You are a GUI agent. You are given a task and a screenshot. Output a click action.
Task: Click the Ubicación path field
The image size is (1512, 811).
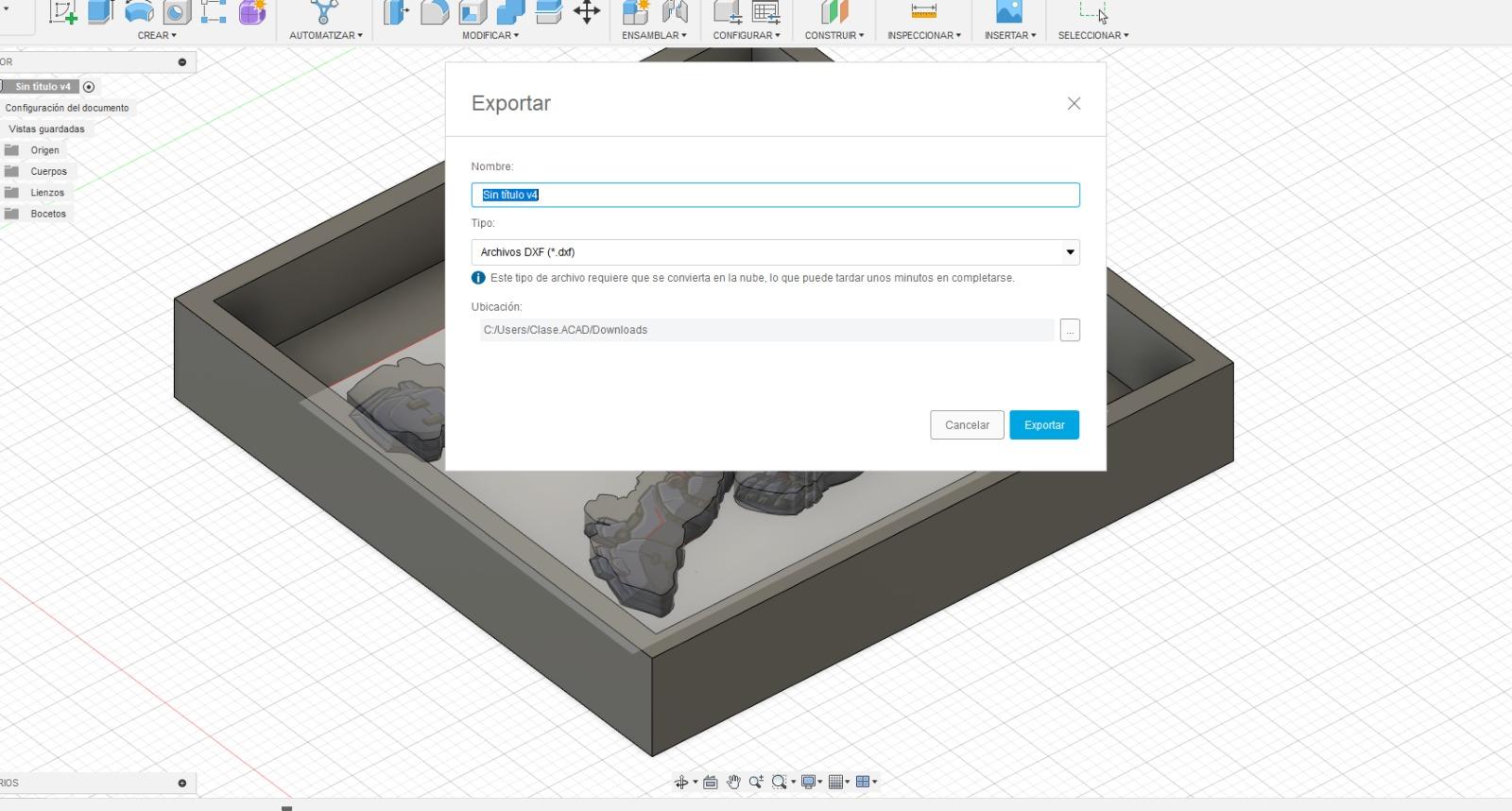766,330
